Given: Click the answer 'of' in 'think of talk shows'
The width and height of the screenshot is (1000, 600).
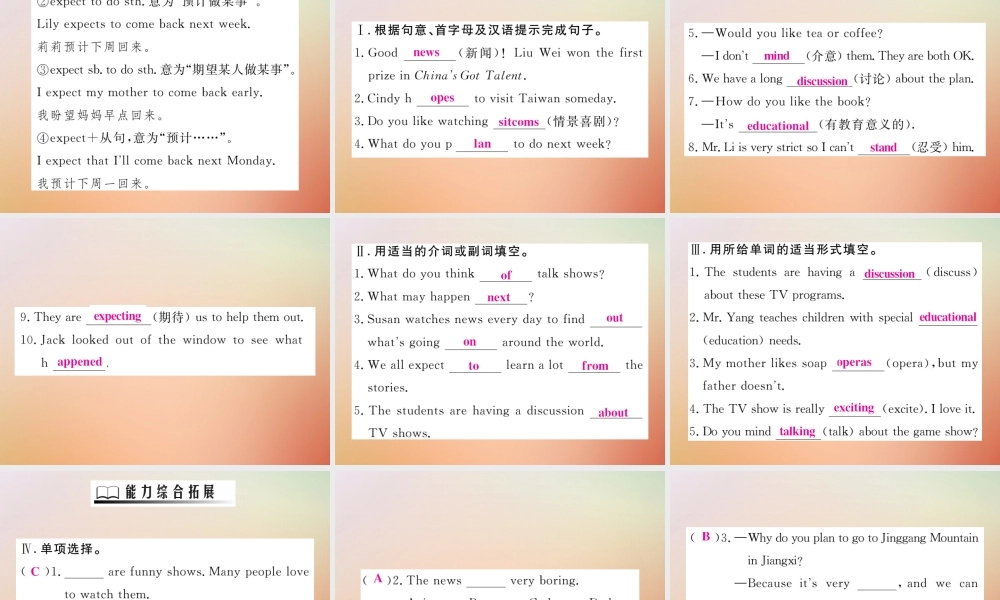Looking at the screenshot, I should (x=506, y=275).
